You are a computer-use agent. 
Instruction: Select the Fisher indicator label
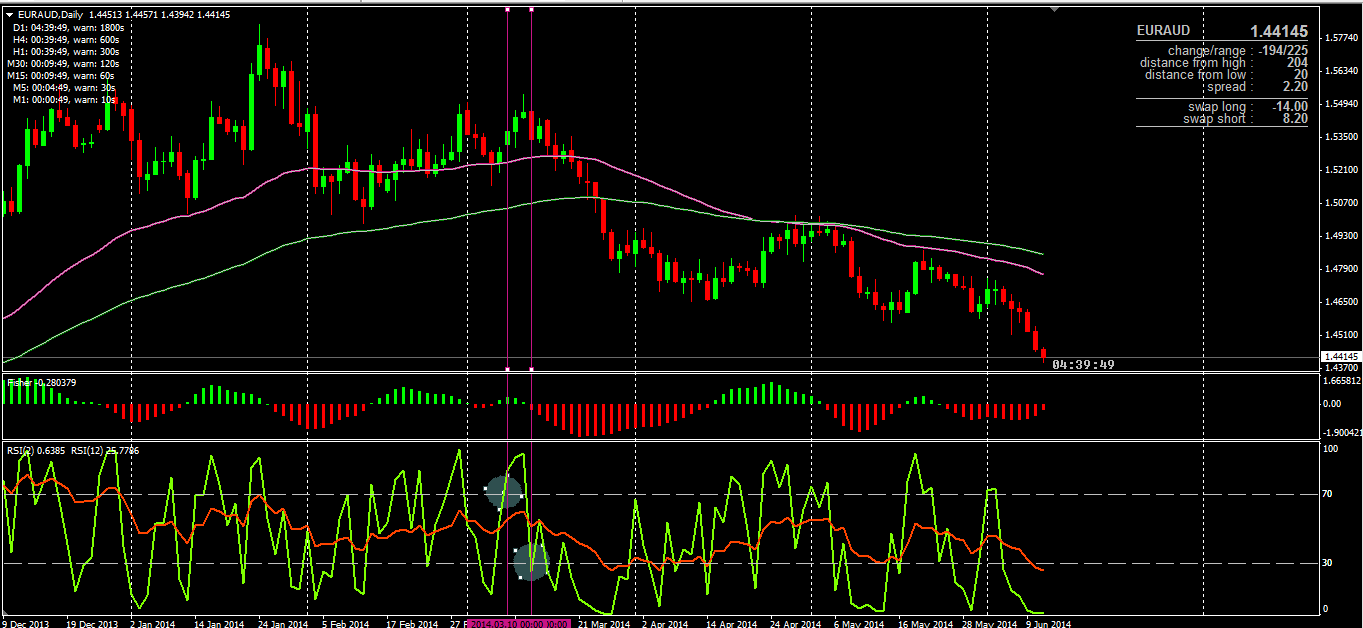(x=41, y=382)
